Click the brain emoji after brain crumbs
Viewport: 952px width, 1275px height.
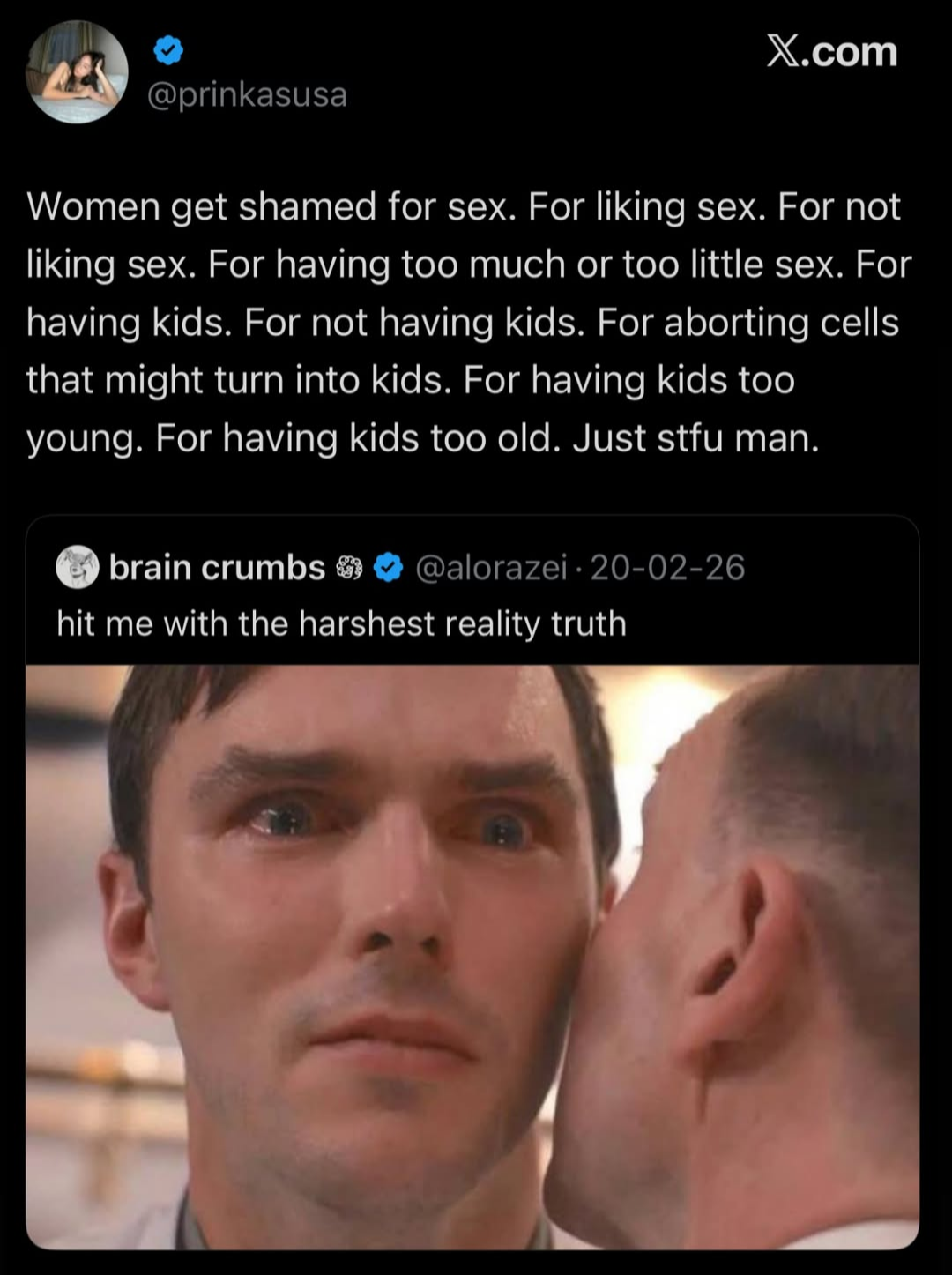click(x=350, y=569)
